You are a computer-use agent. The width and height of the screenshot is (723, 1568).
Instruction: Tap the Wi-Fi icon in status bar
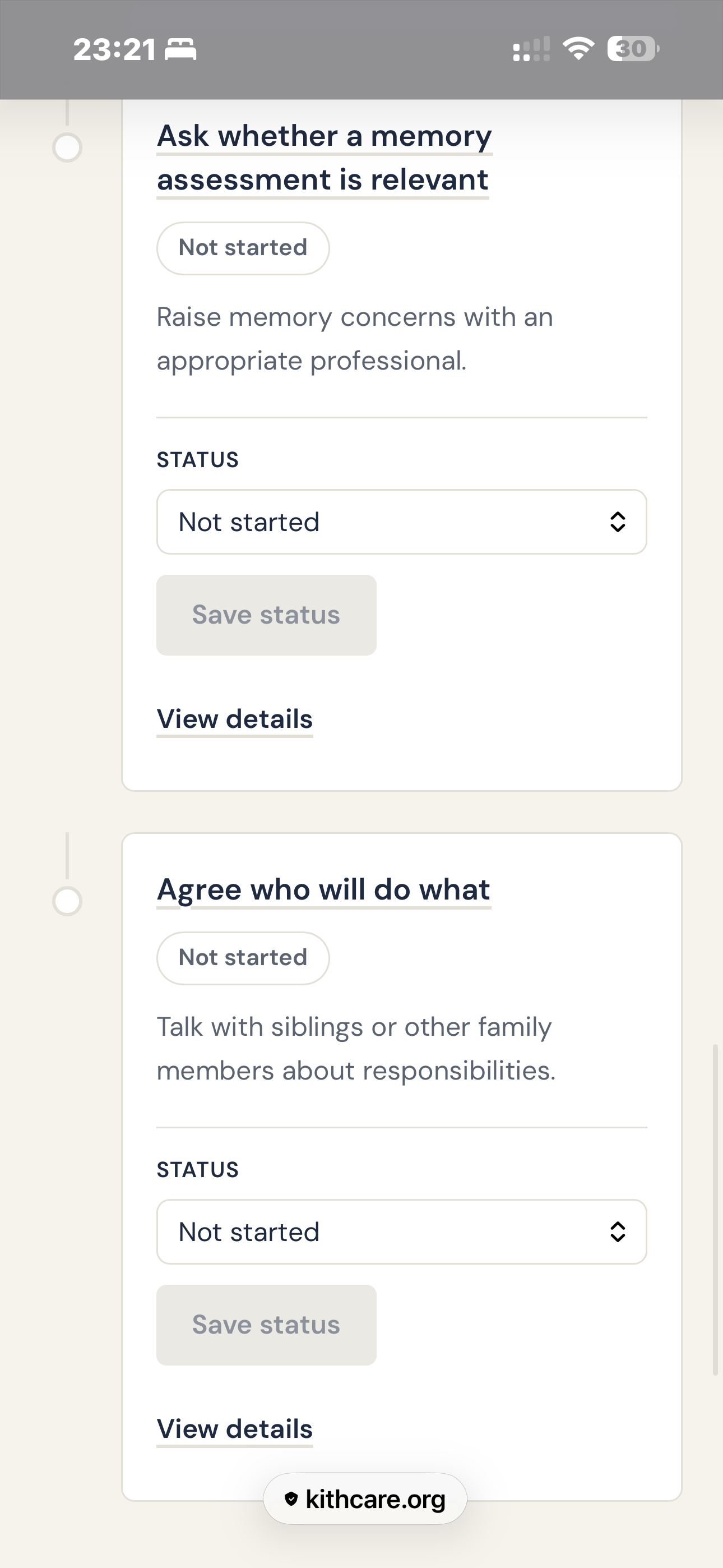(x=578, y=49)
